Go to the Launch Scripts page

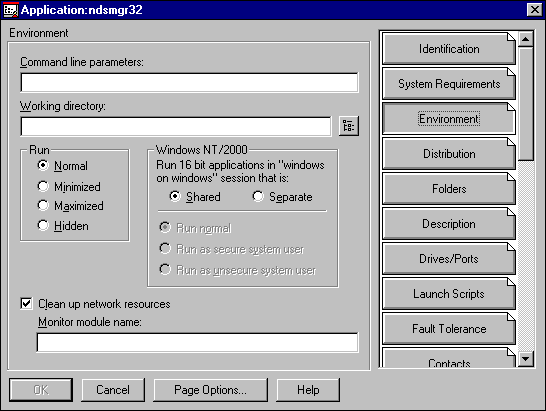pos(449,294)
